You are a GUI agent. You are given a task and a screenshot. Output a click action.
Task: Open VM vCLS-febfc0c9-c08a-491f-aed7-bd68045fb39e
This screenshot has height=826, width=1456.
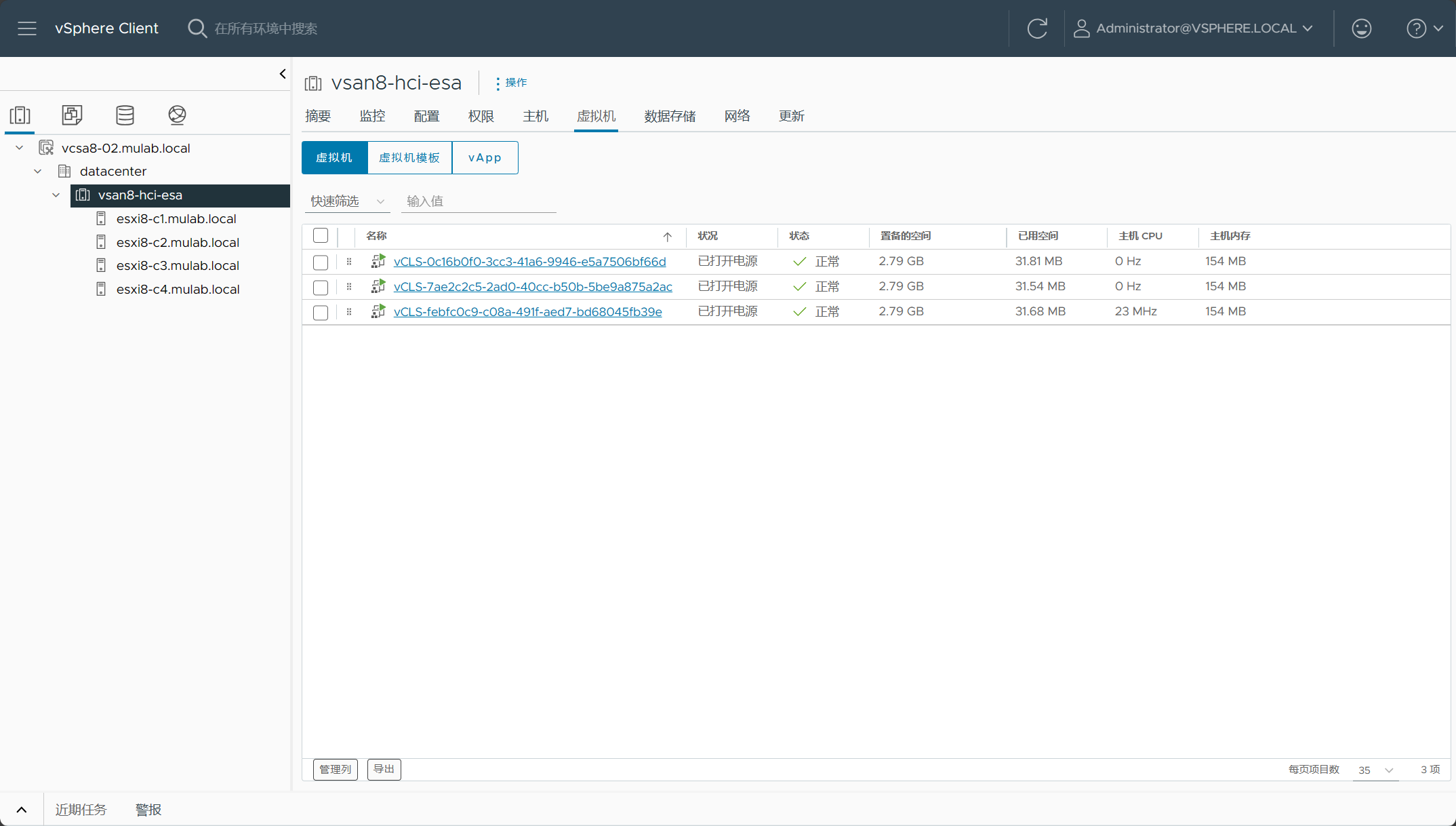tap(527, 312)
